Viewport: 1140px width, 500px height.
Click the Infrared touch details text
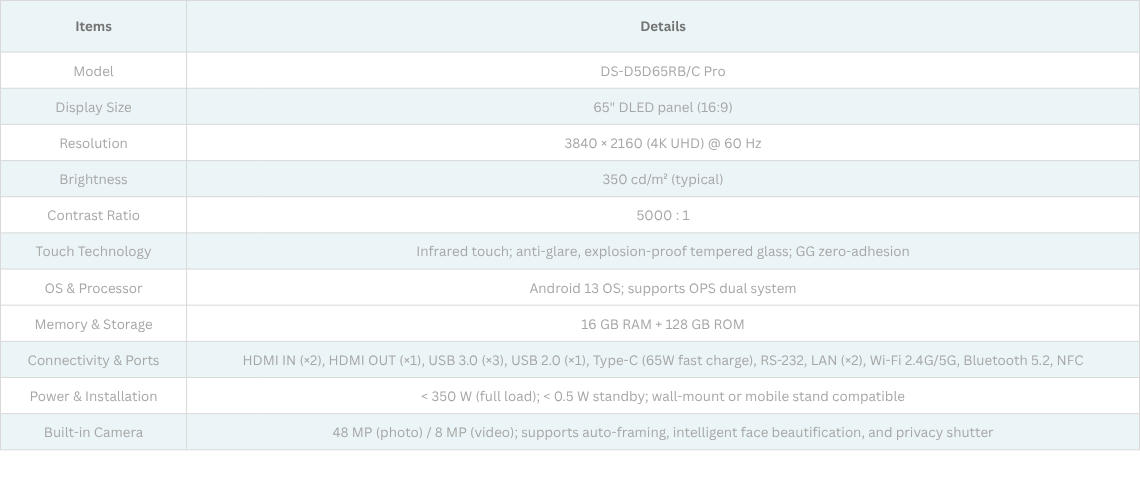click(662, 251)
